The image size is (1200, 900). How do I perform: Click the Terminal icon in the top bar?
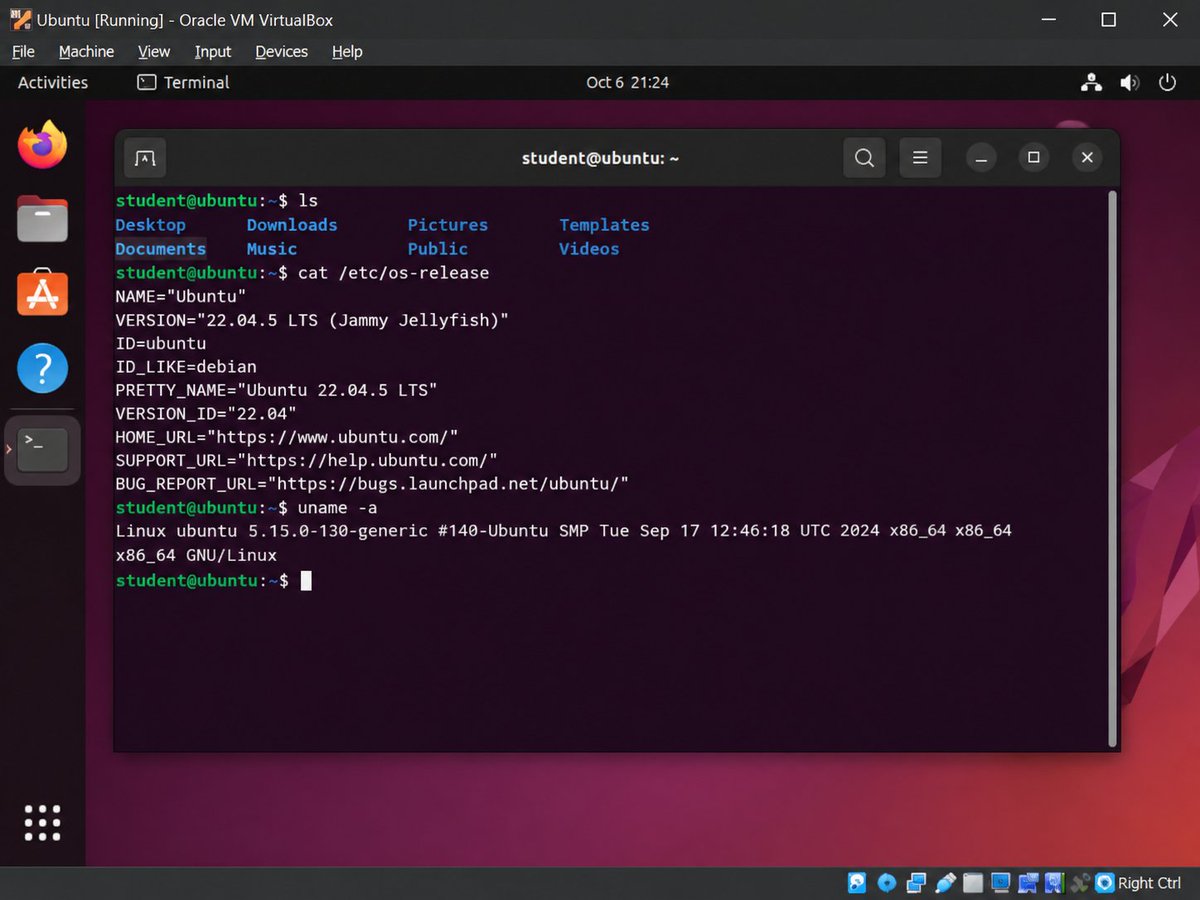(147, 83)
